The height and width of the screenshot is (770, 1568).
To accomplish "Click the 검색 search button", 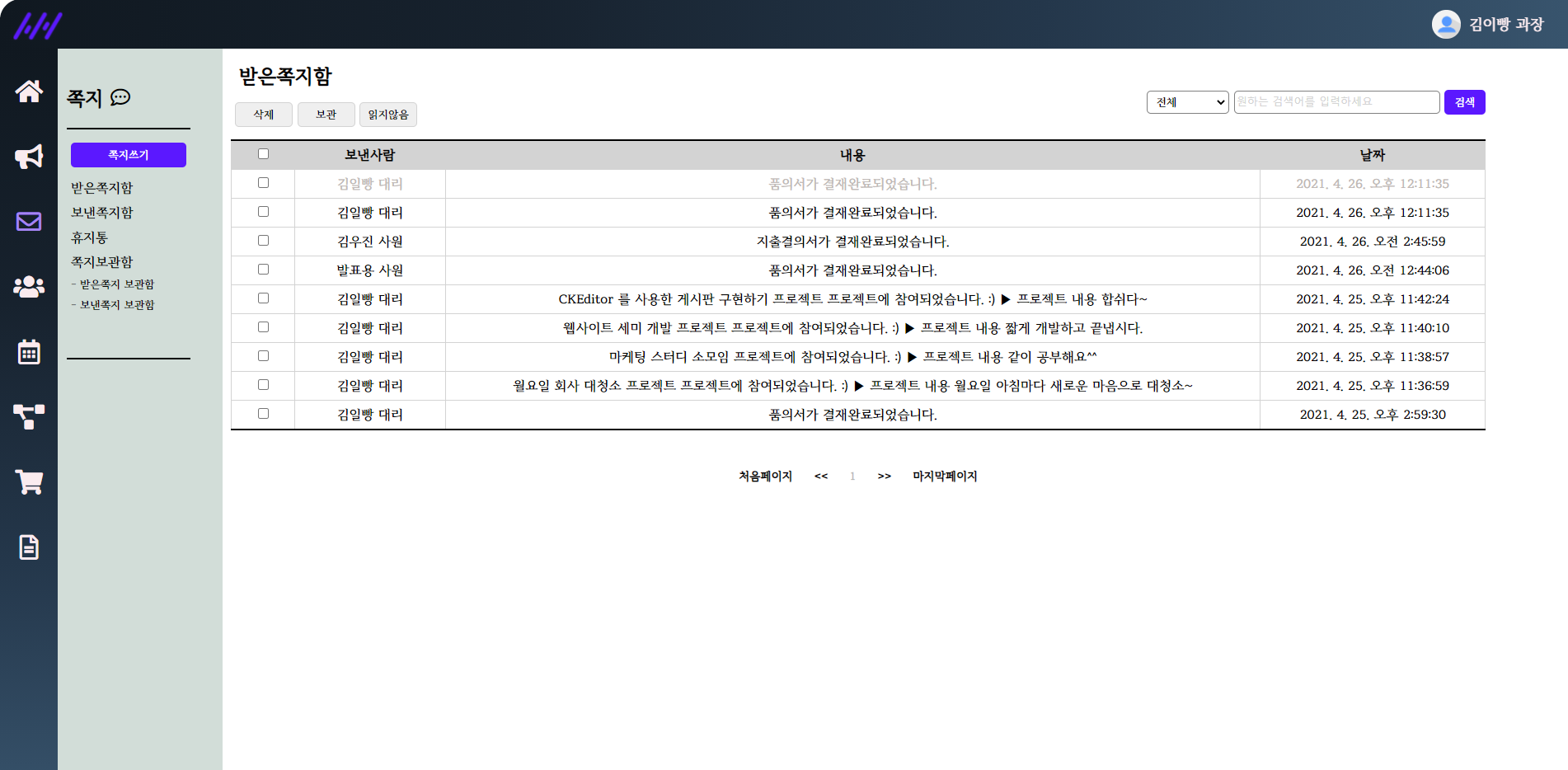I will coord(1465,102).
